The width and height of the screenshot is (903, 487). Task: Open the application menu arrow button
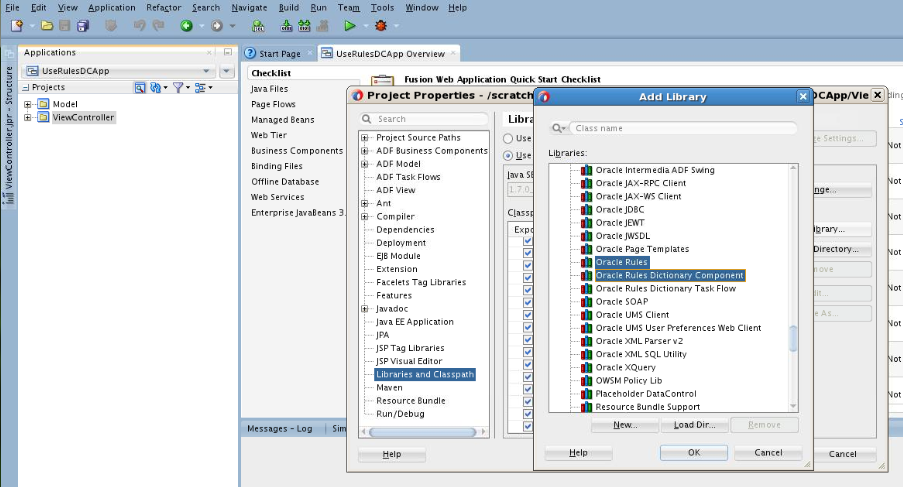point(226,71)
